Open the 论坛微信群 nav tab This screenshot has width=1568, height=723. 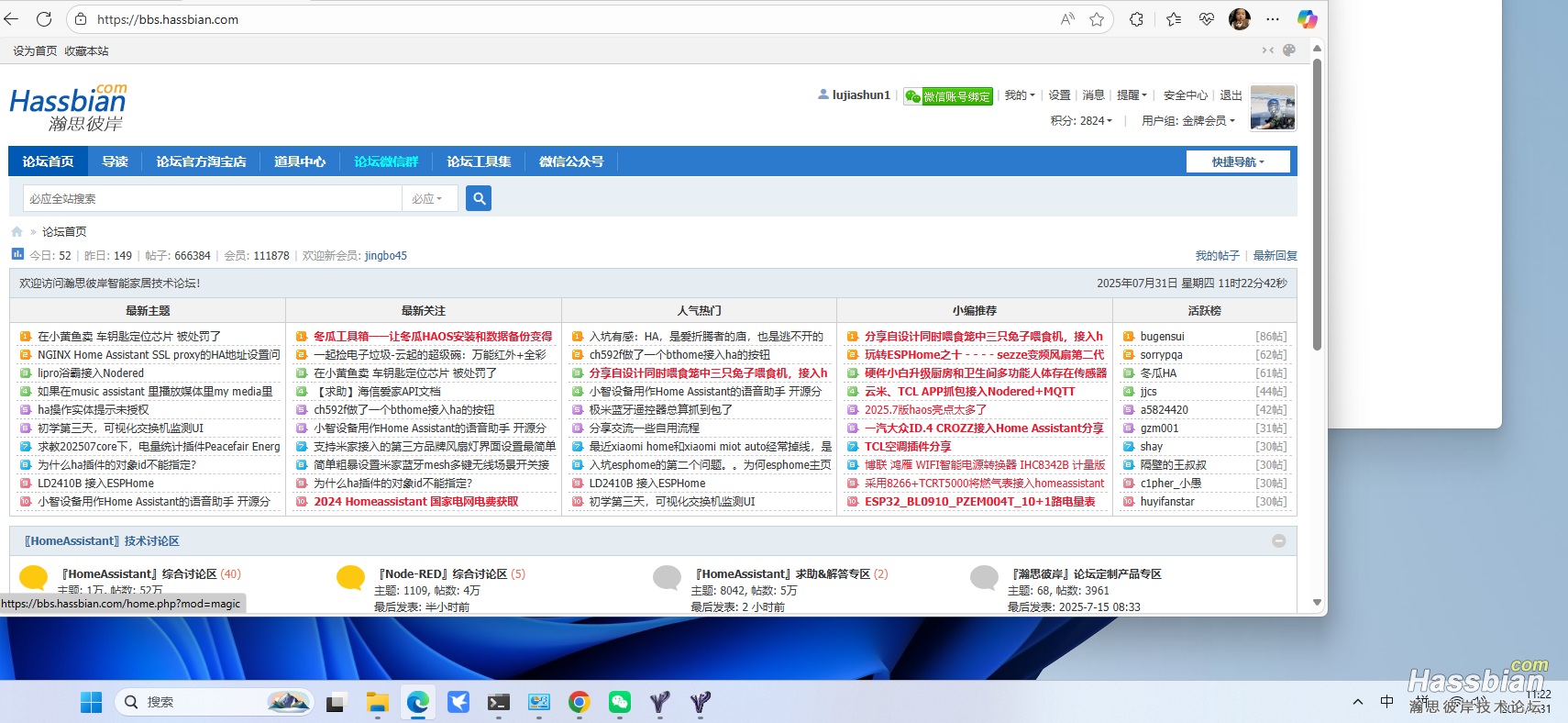pos(386,161)
